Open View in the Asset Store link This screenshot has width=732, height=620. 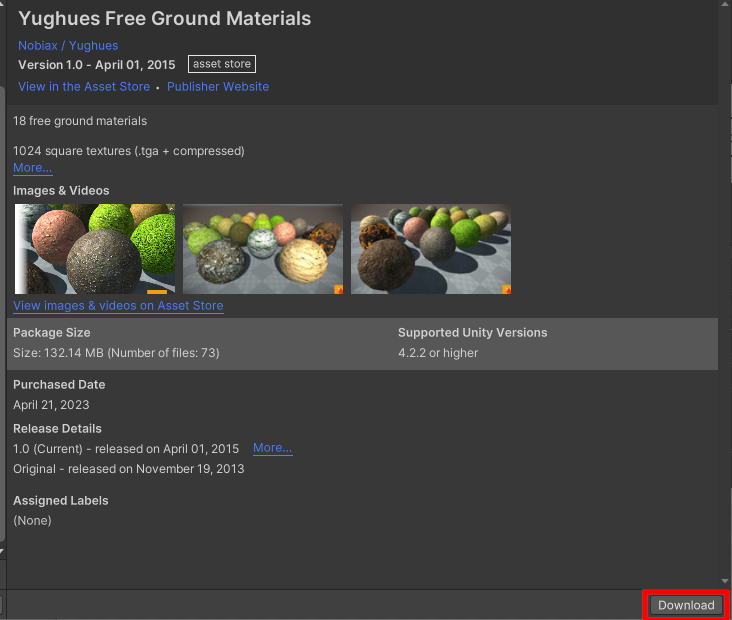pyautogui.click(x=84, y=86)
